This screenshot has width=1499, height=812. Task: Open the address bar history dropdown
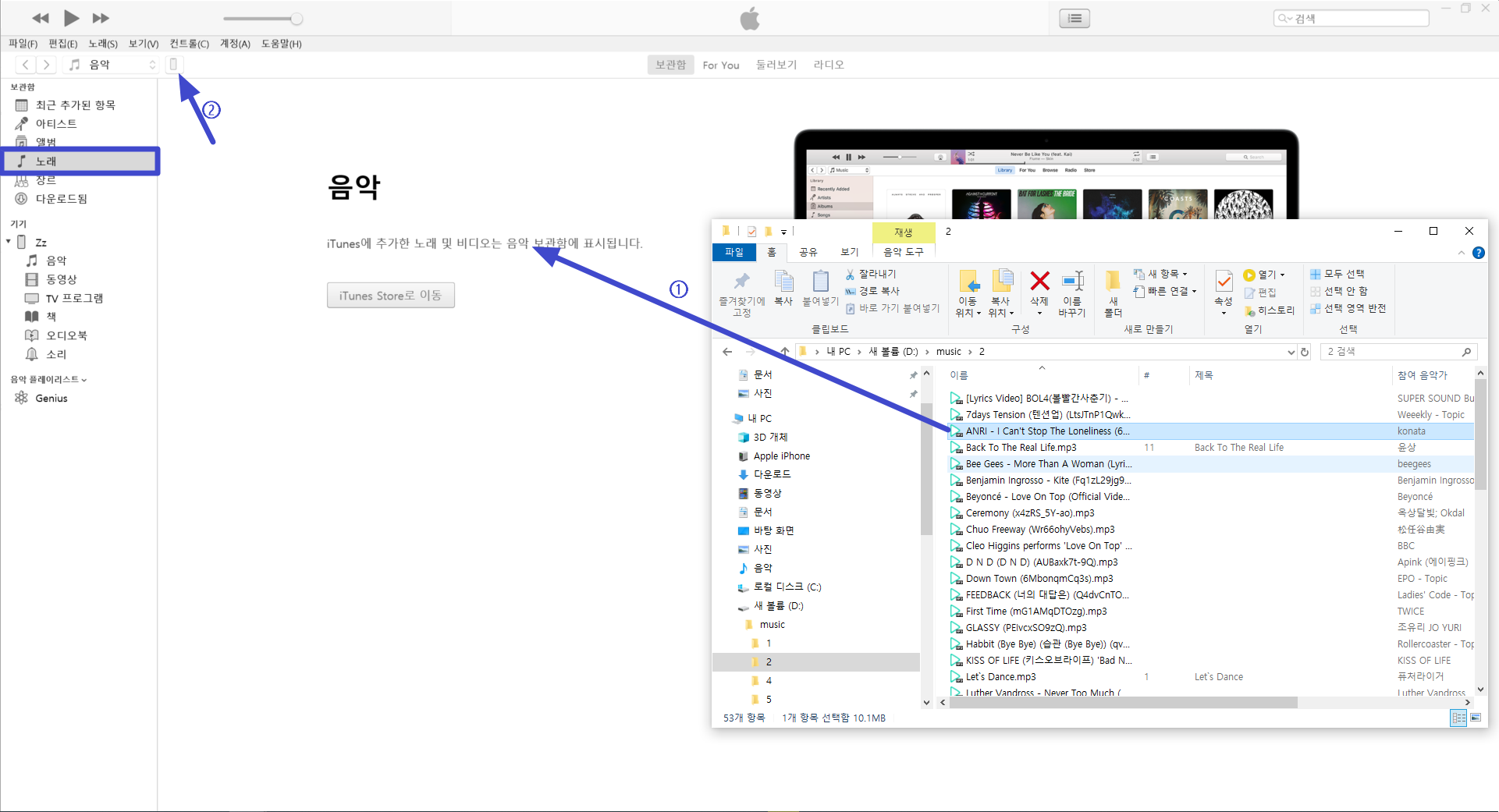point(1291,352)
